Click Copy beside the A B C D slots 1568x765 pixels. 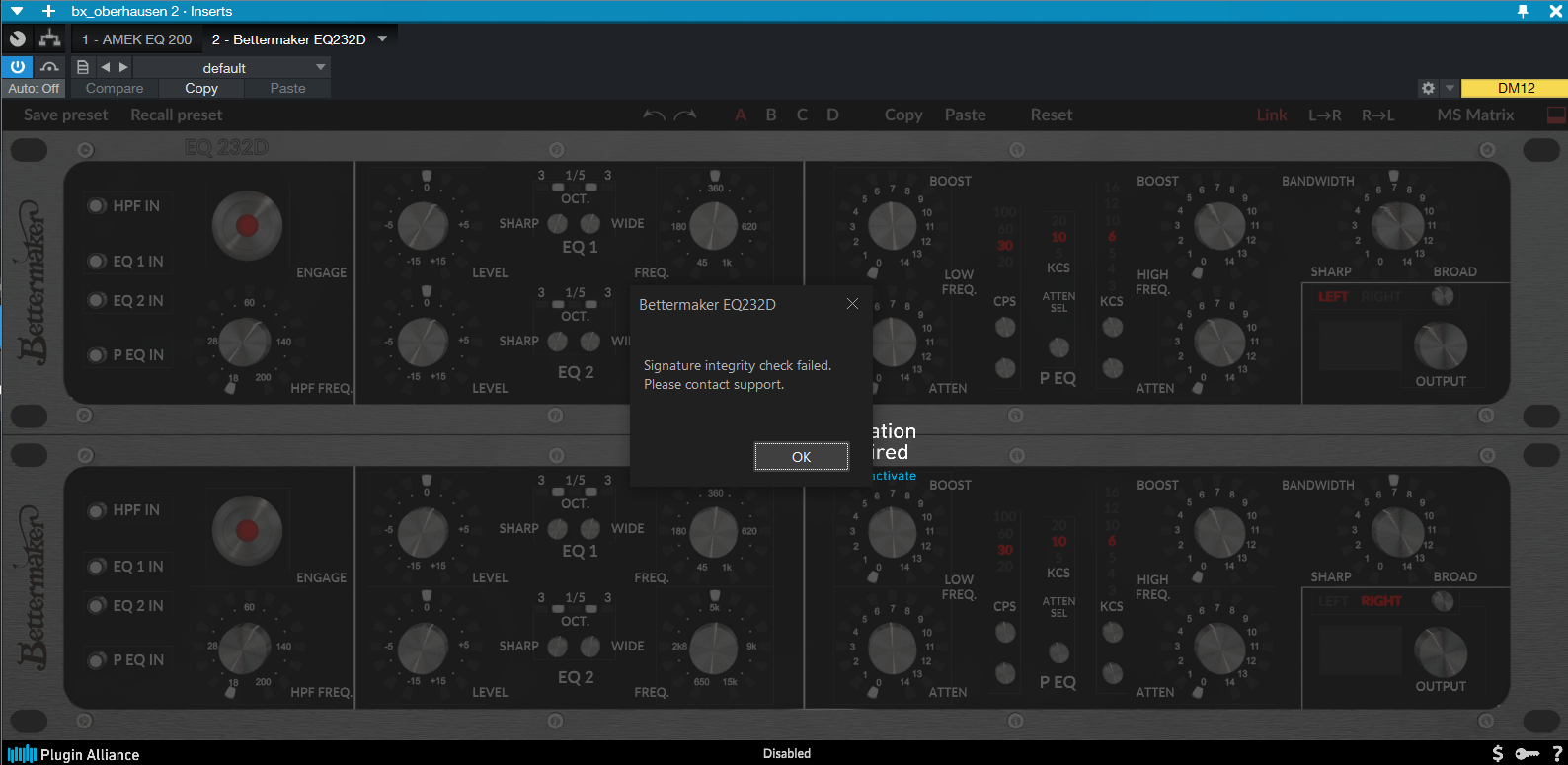point(903,115)
